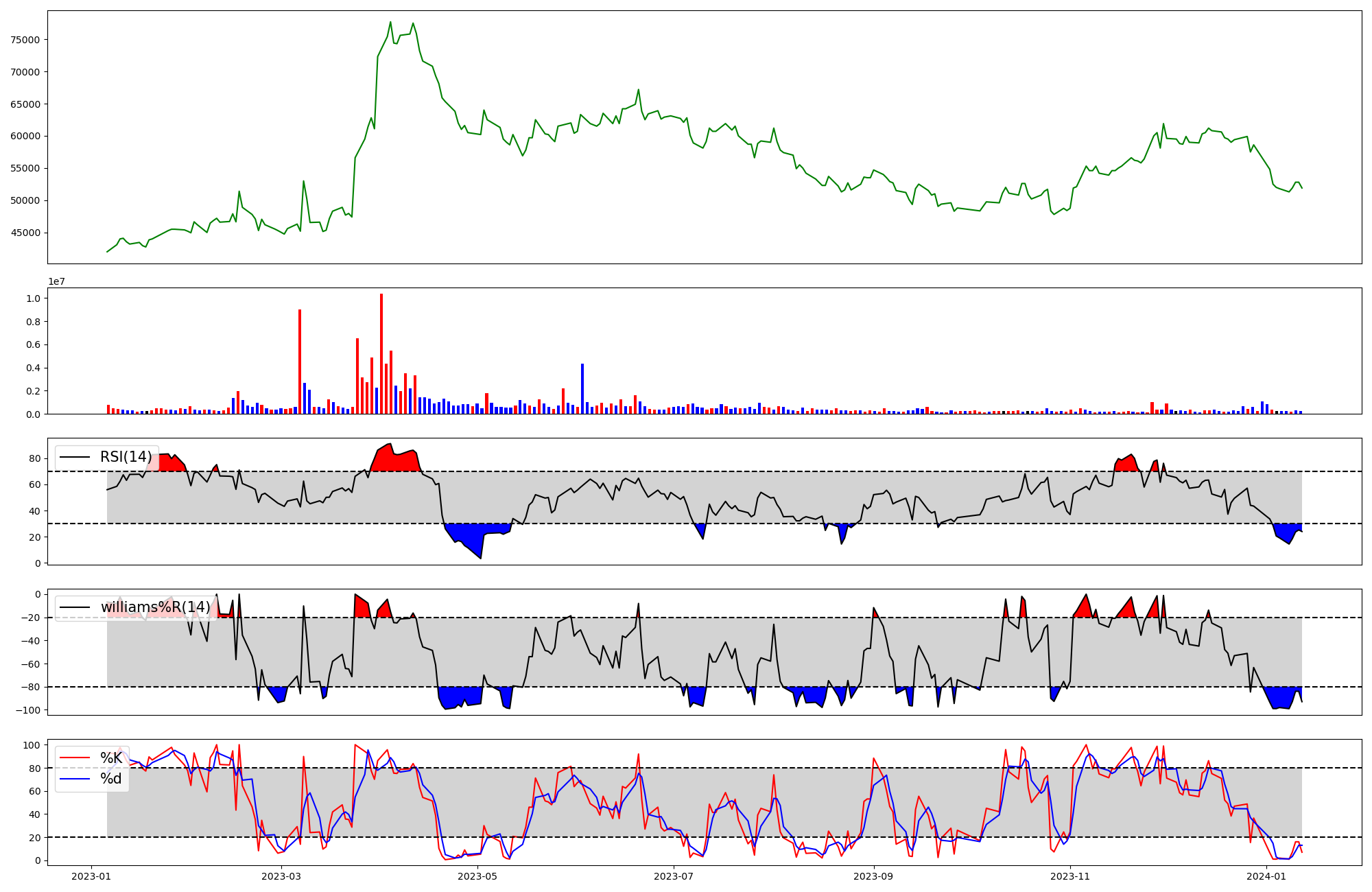1372x892 pixels.
Task: Click the blue %d legend line swatch
Action: pyautogui.click(x=75, y=779)
